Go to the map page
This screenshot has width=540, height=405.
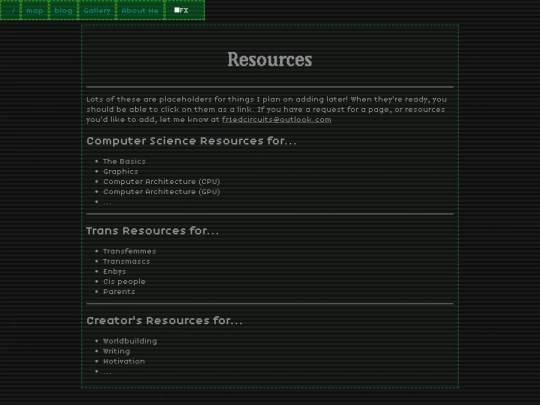35,10
